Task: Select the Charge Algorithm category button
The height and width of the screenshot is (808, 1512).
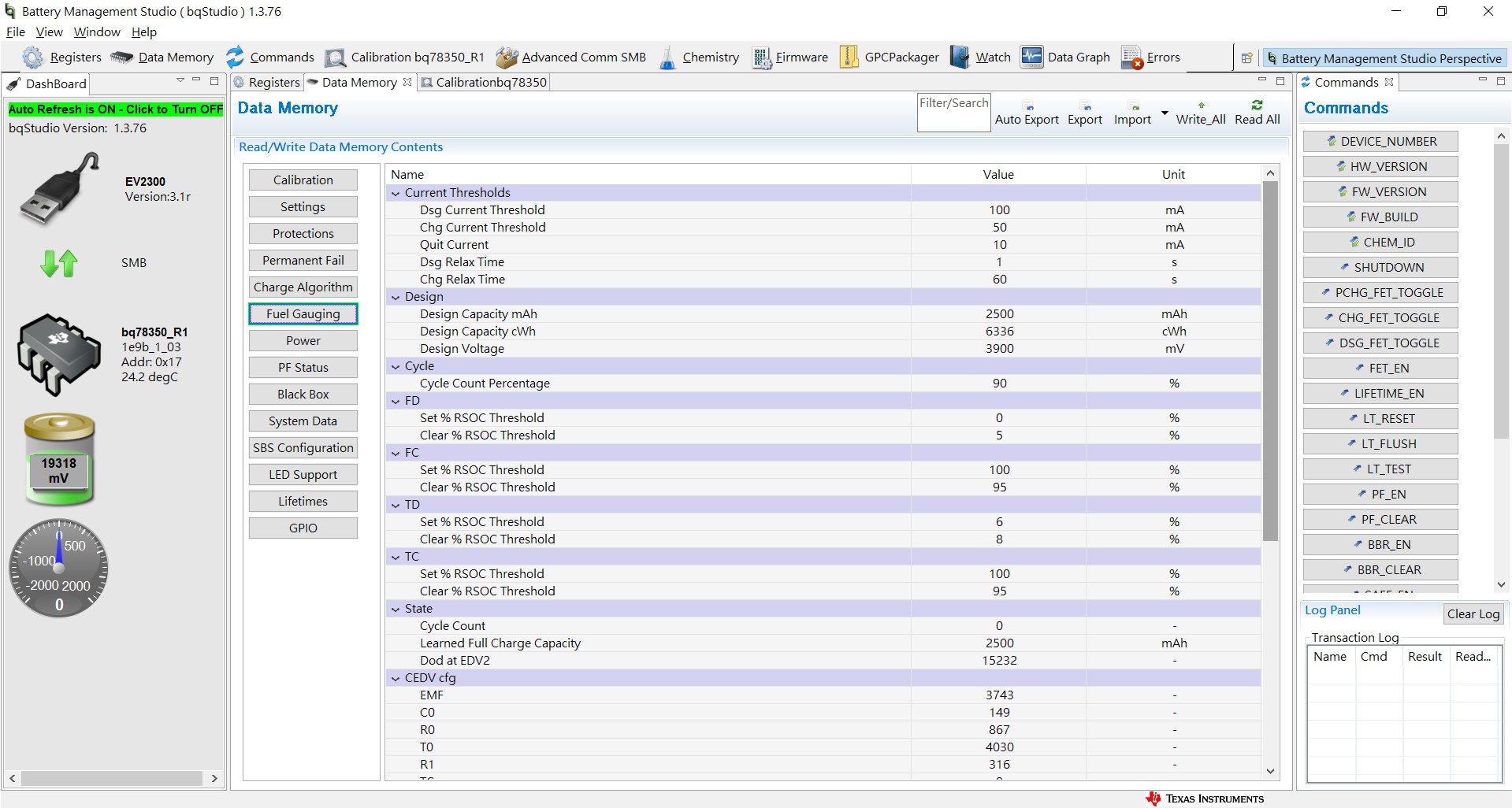Action: pos(303,287)
